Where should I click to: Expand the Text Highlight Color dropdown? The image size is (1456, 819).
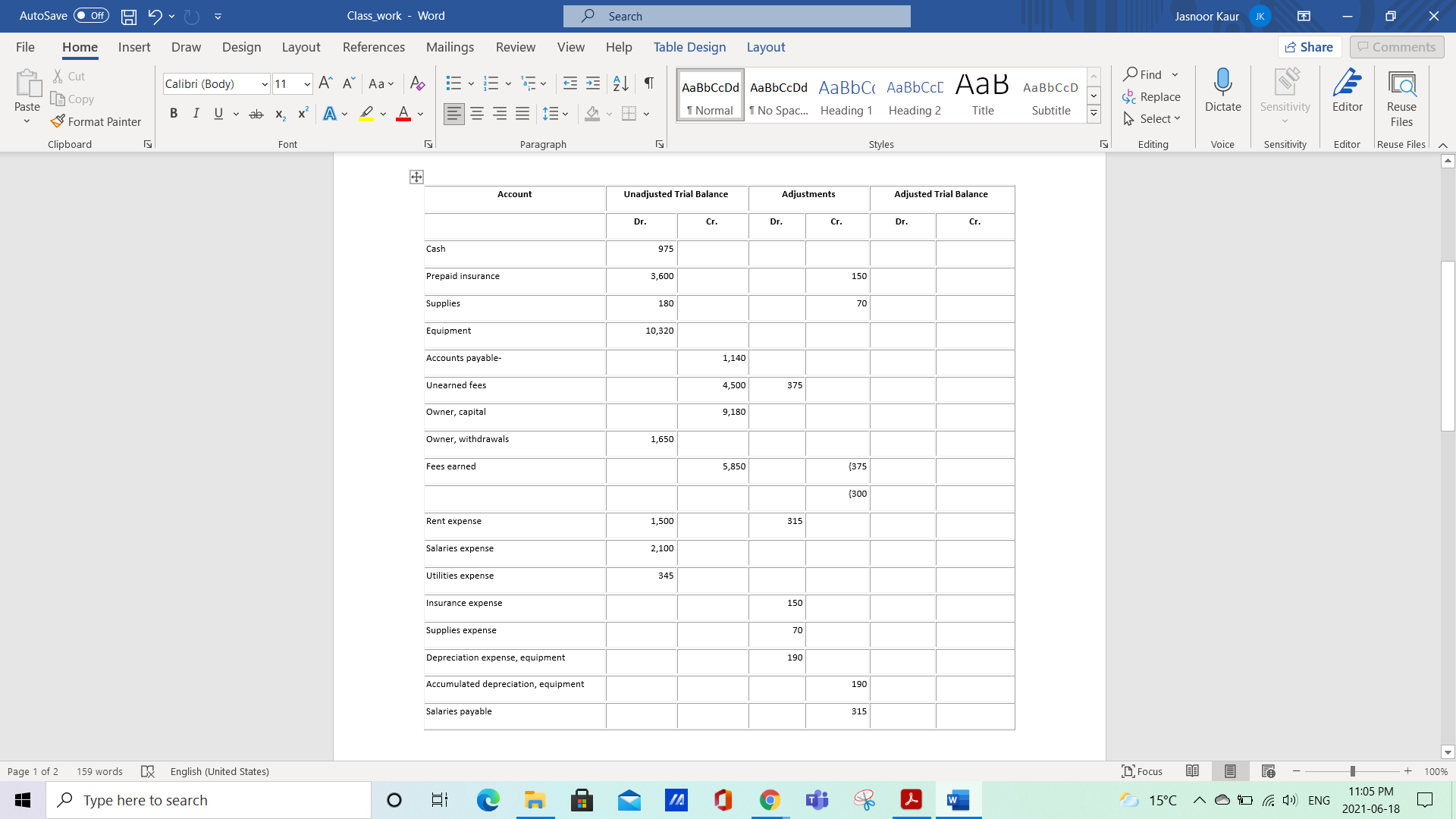383,113
